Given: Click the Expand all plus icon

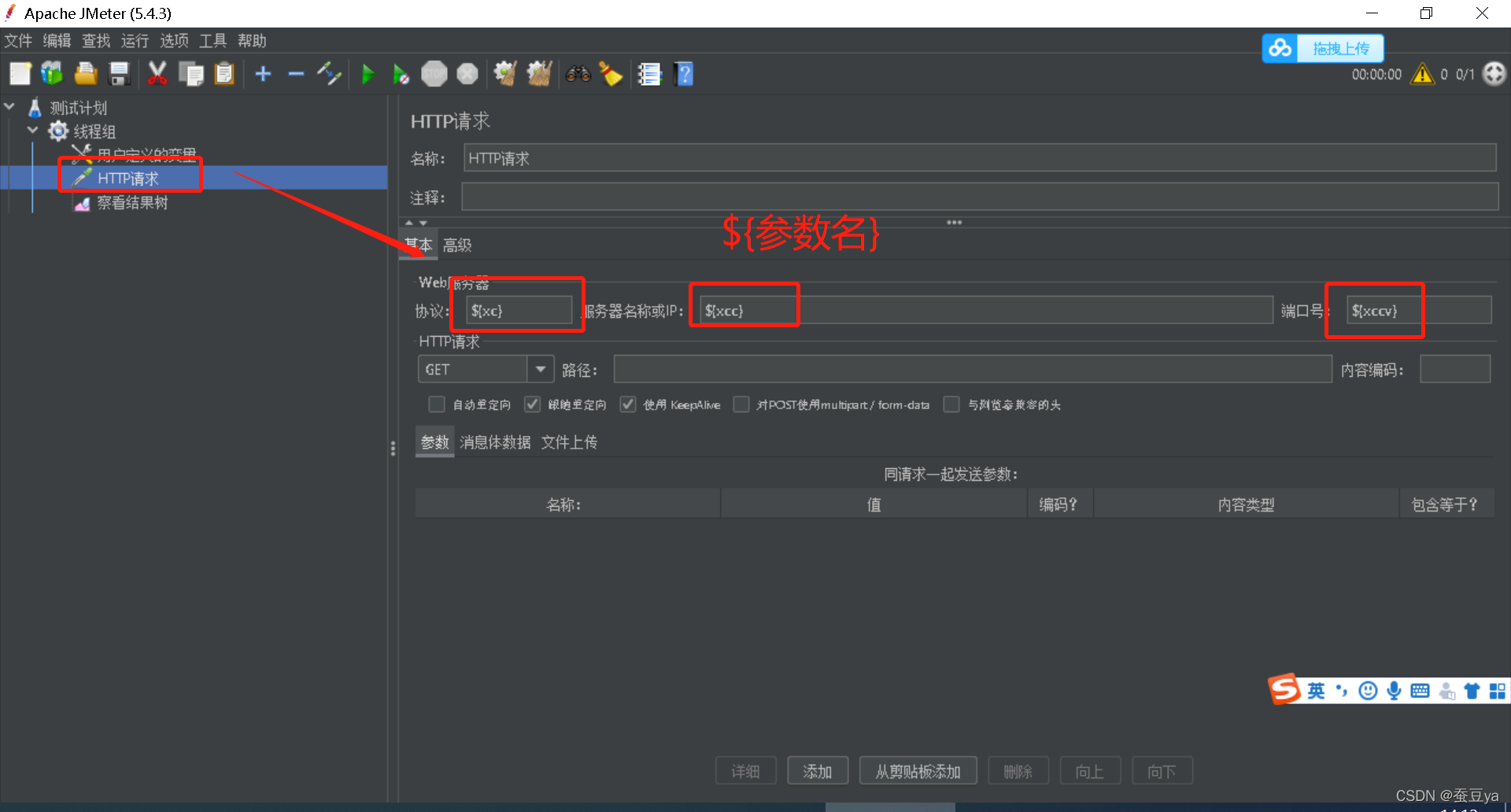Looking at the screenshot, I should 263,74.
